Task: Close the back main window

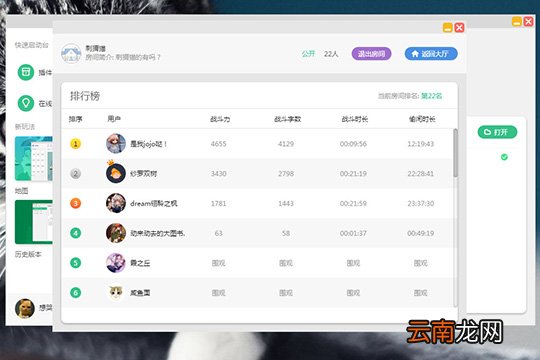Action: 529,21
